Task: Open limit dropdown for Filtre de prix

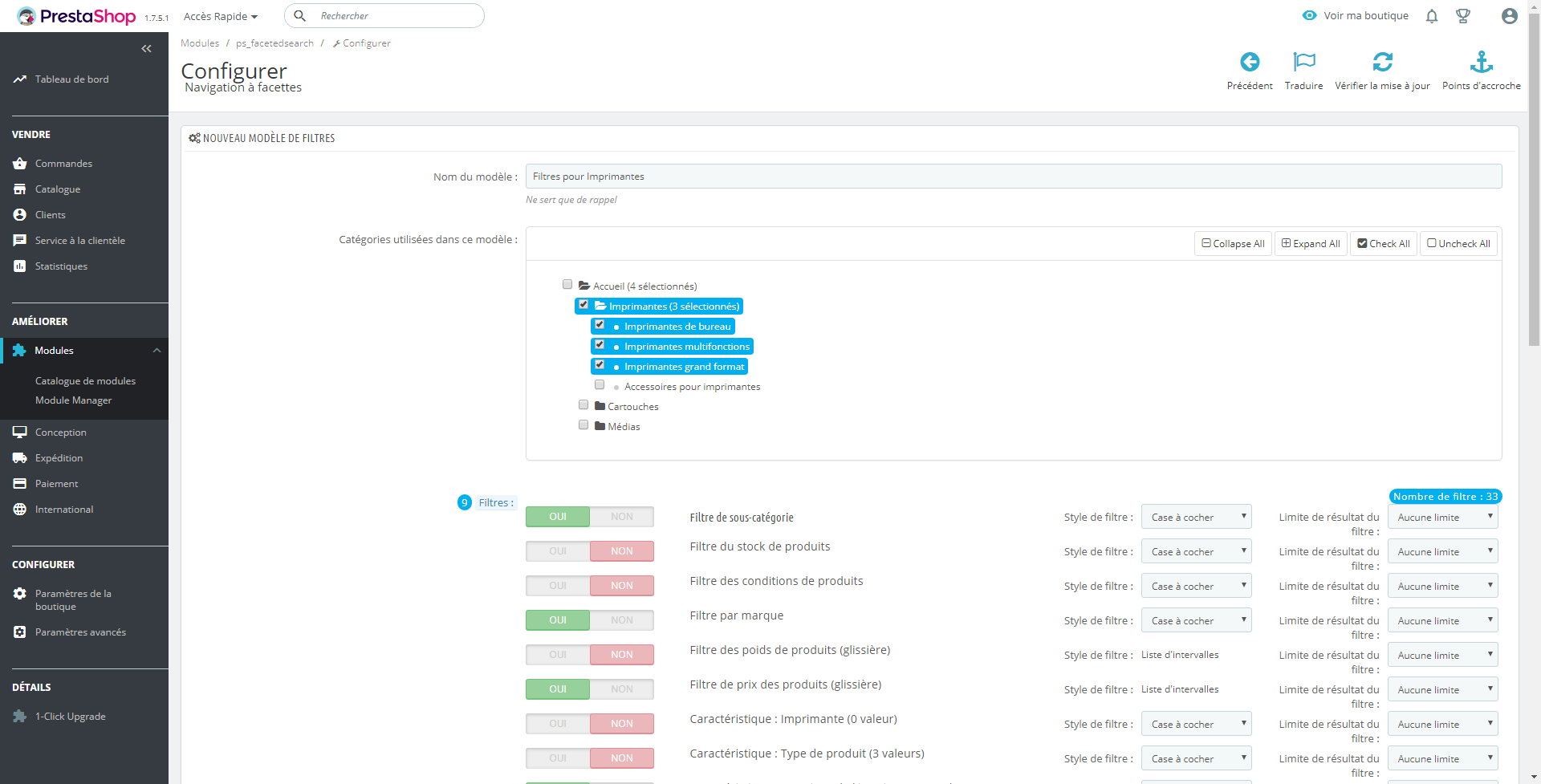Action: (x=1443, y=690)
